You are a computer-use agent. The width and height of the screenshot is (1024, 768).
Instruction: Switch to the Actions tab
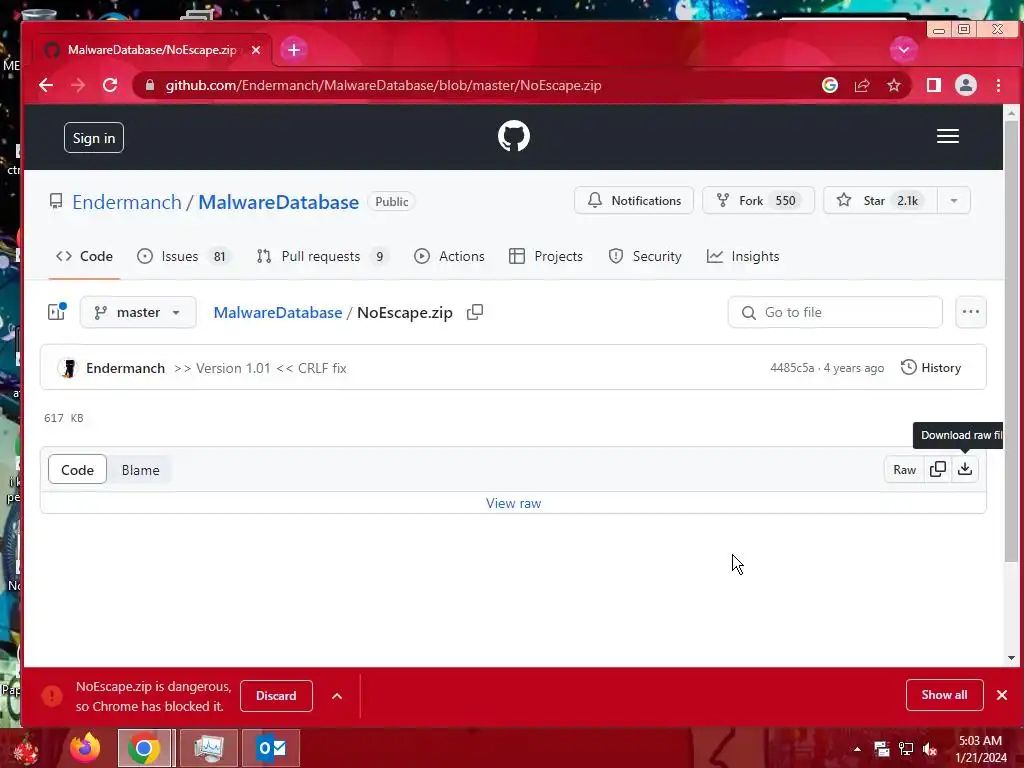449,256
